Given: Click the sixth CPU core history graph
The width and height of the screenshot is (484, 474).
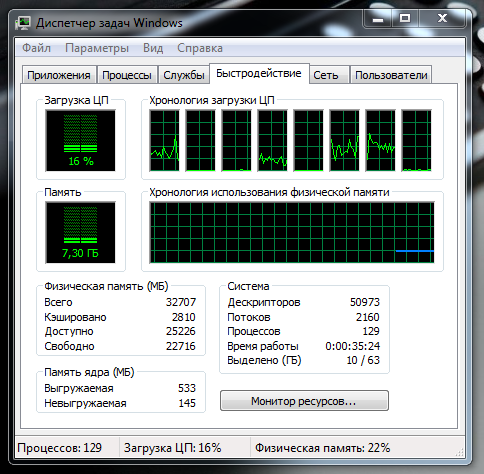Looking at the screenshot, I should (344, 141).
